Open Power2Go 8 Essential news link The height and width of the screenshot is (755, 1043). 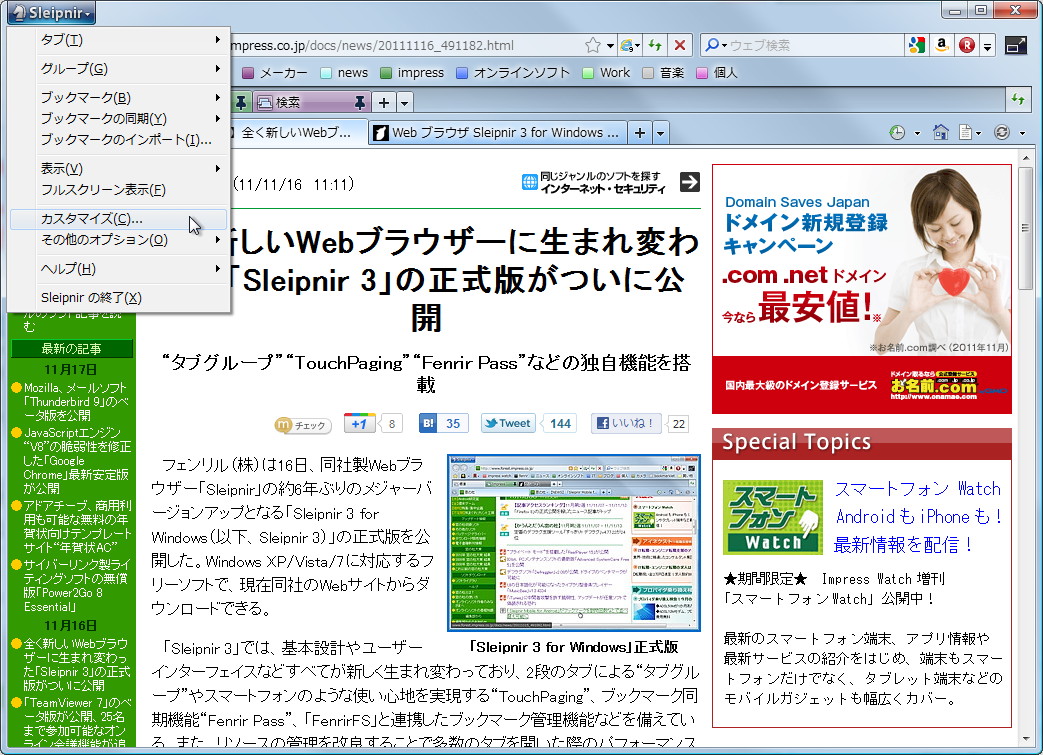point(76,585)
